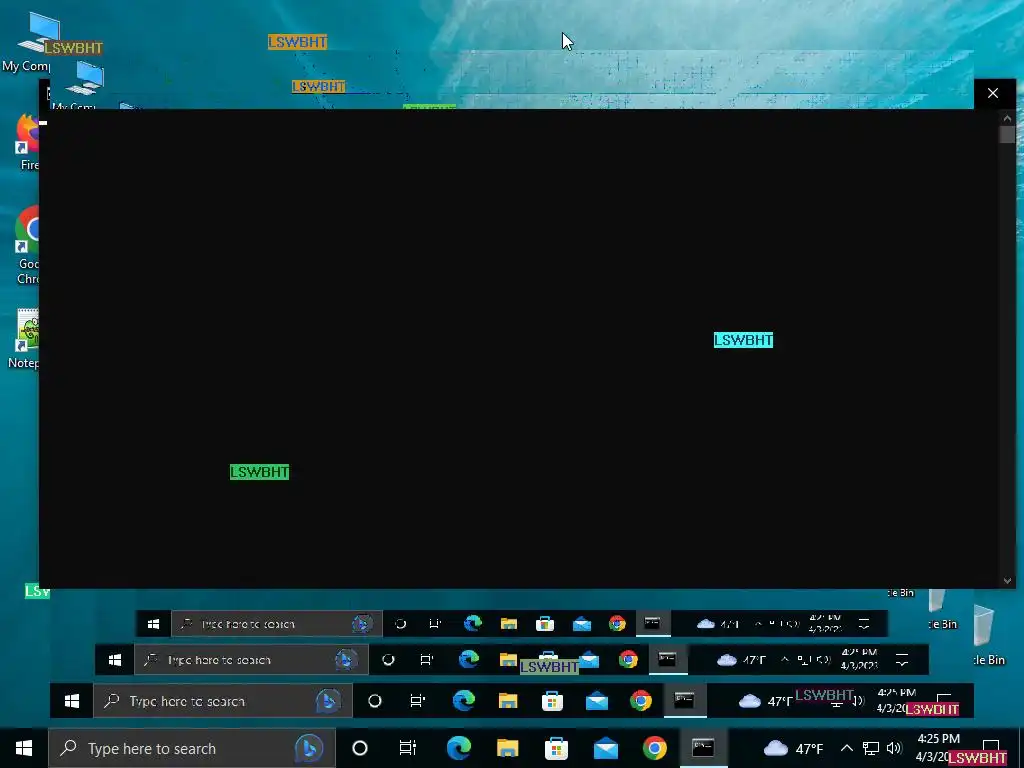Viewport: 1024px width, 768px height.
Task: Open the 4:25 PM clock on bottommost taskbar
Action: coord(938,748)
